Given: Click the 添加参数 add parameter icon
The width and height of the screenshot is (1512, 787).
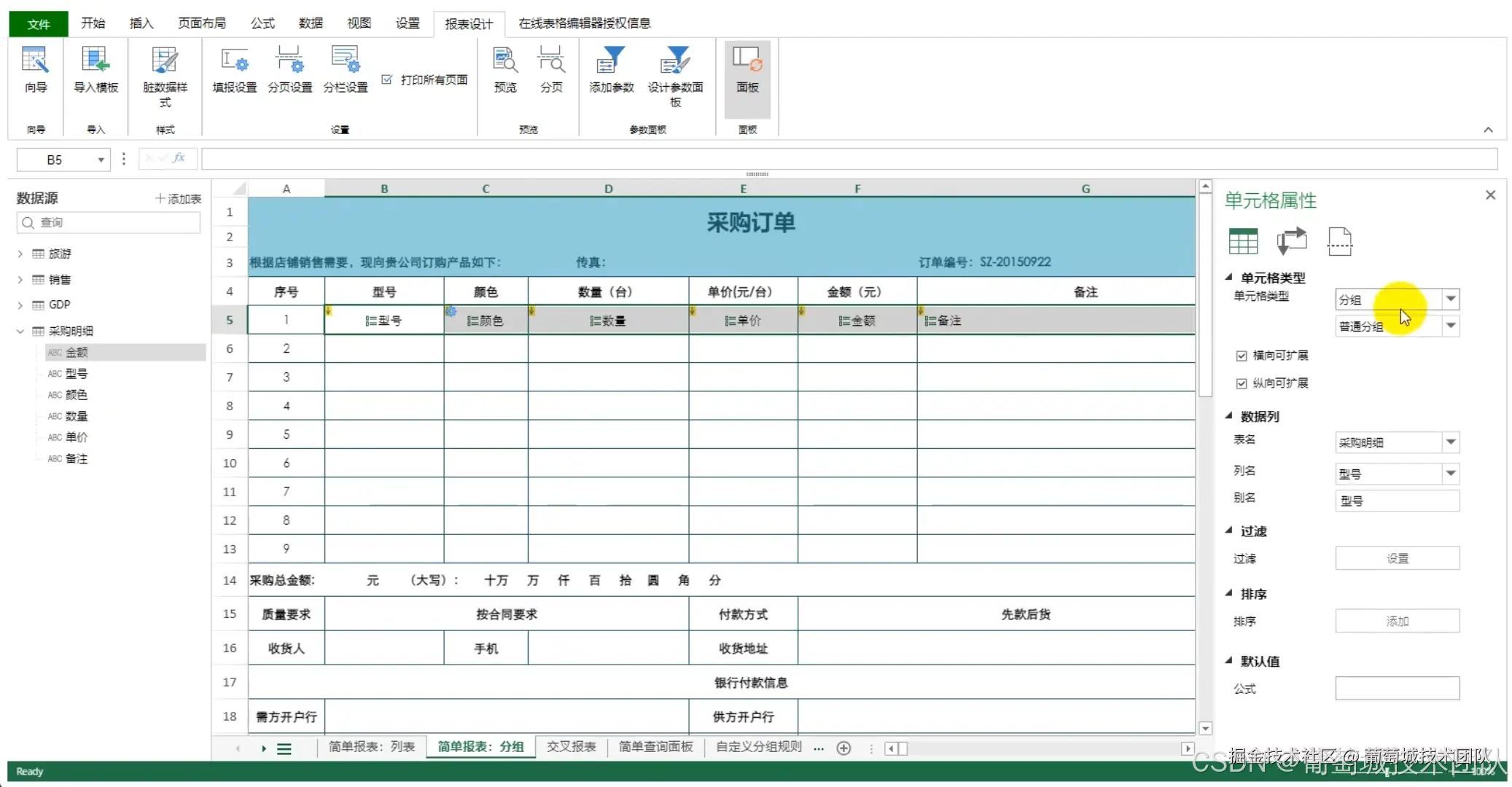Looking at the screenshot, I should [611, 61].
